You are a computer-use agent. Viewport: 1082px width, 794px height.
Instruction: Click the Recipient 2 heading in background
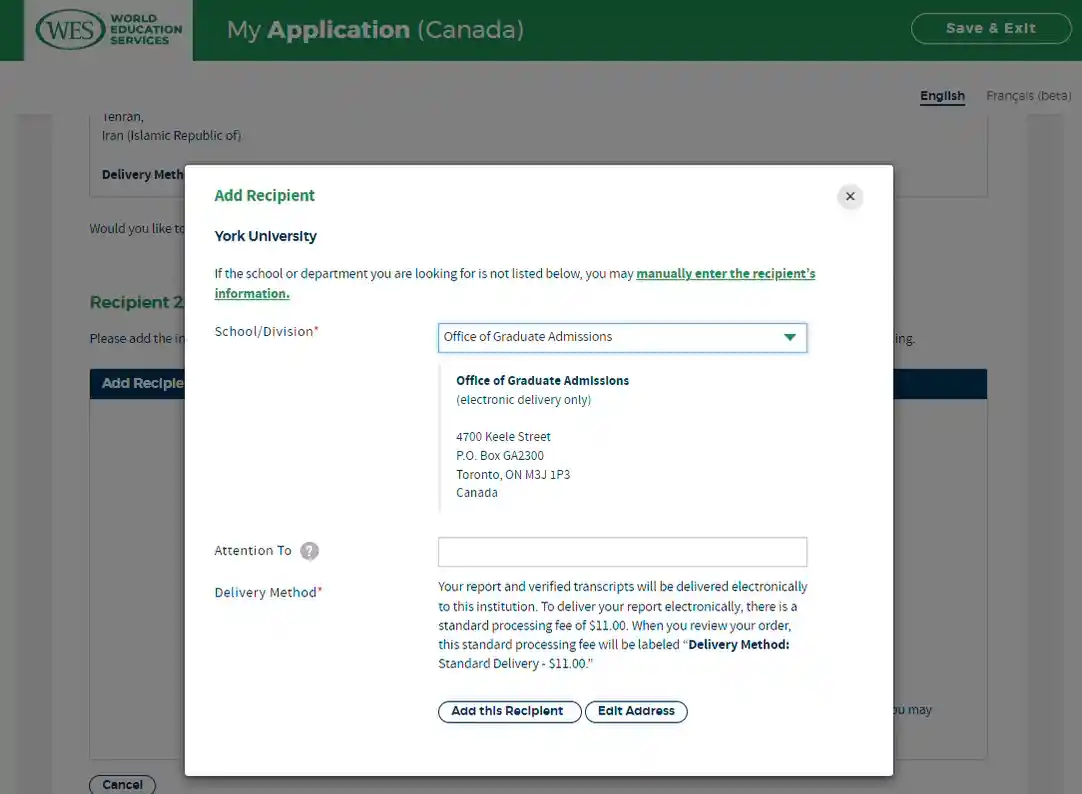tap(137, 302)
